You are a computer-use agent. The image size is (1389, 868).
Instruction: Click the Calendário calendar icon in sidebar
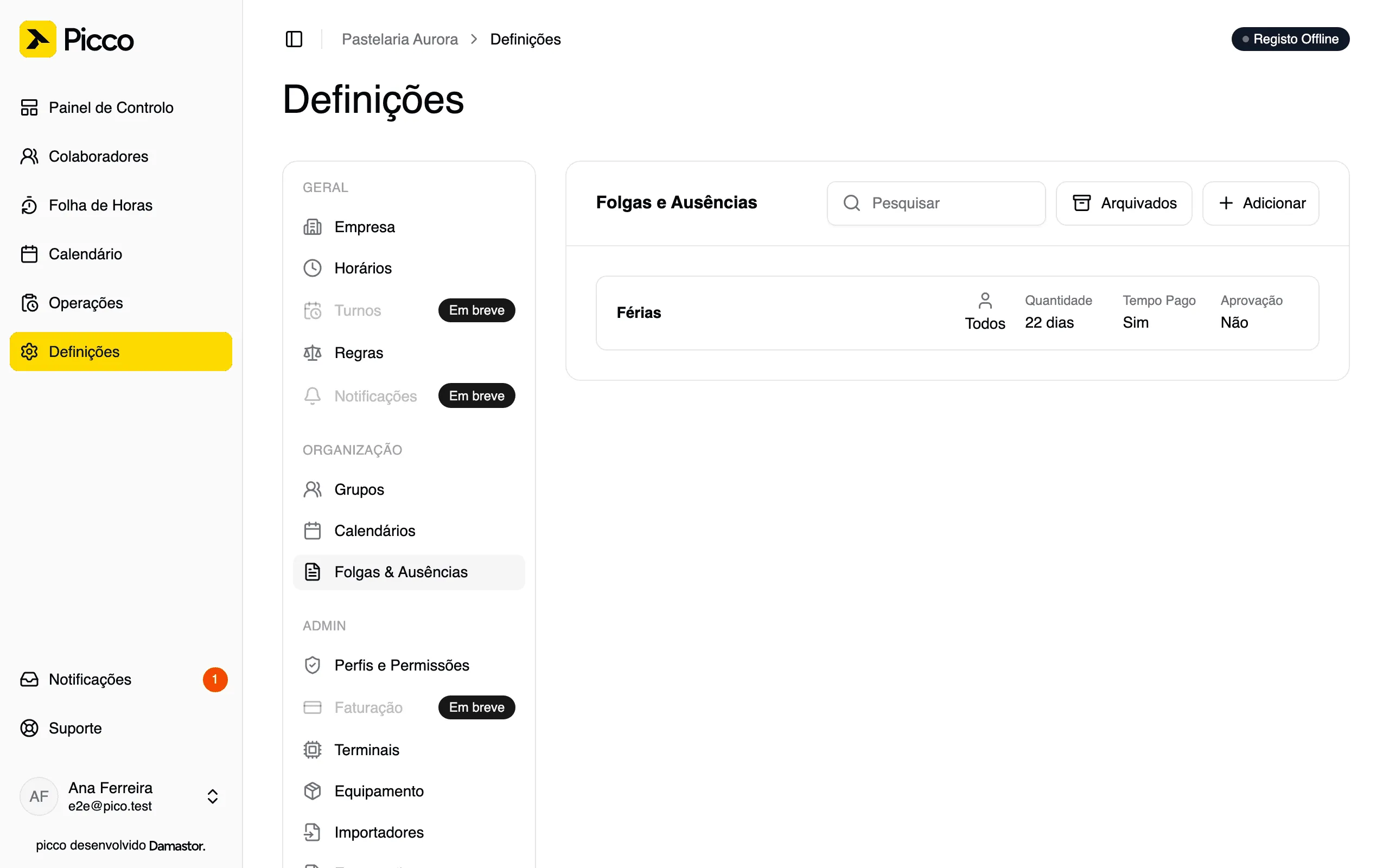tap(29, 254)
